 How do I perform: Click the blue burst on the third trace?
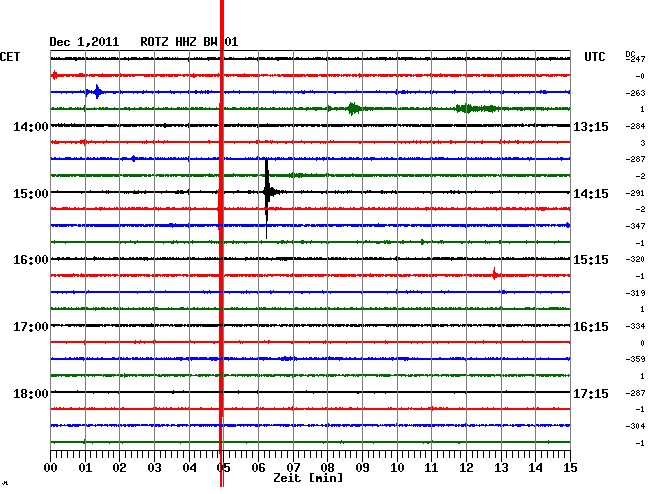pos(97,92)
